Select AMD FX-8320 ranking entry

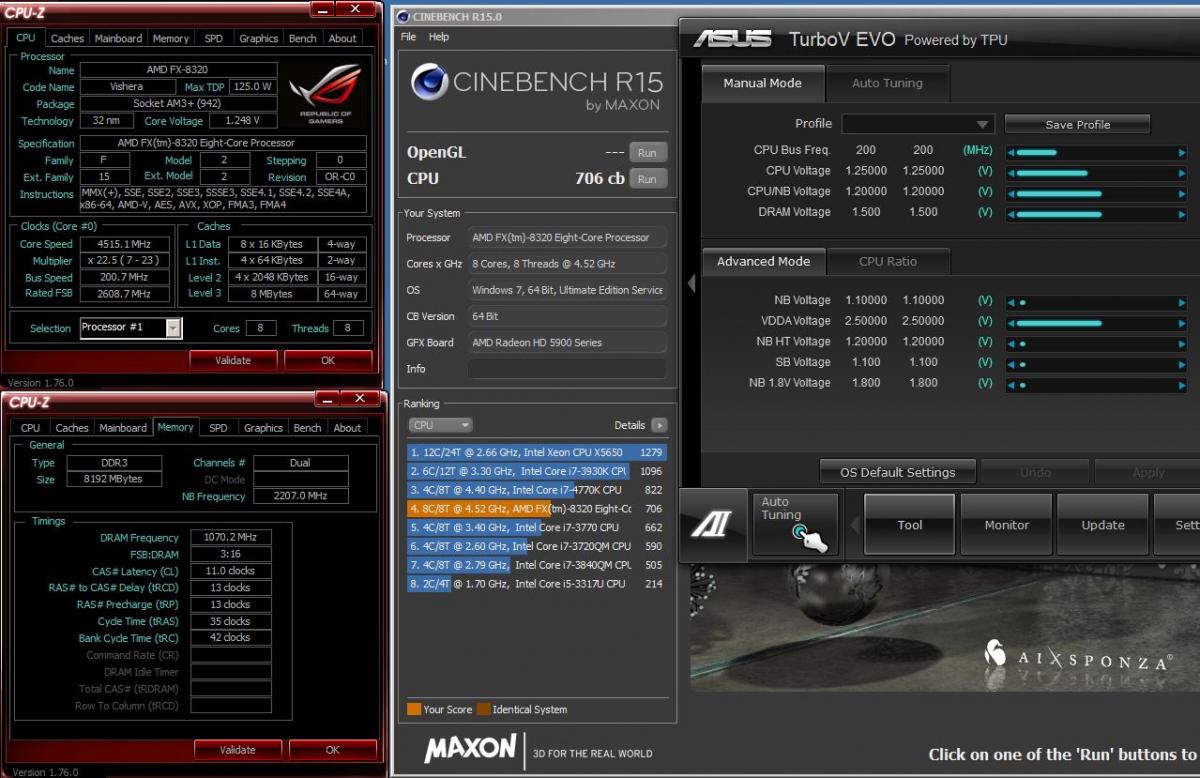point(536,509)
